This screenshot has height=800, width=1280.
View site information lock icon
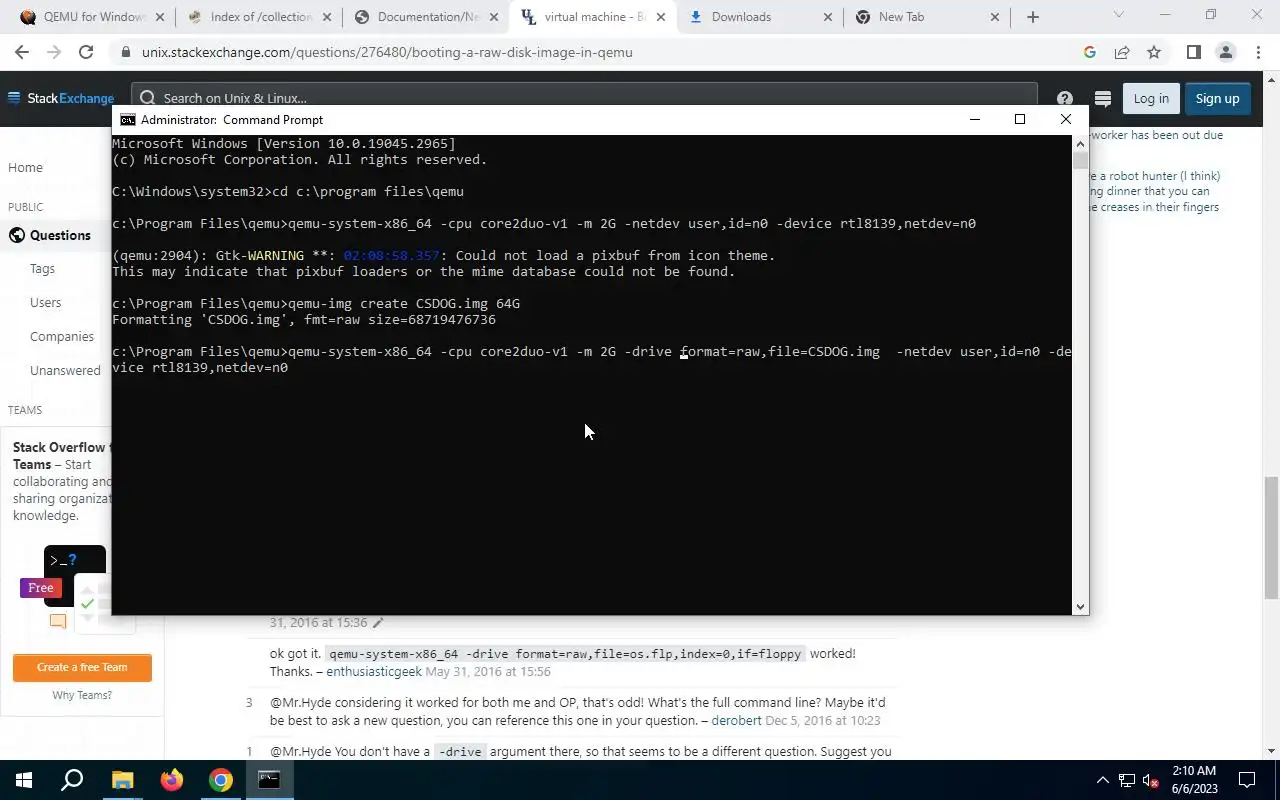(125, 52)
